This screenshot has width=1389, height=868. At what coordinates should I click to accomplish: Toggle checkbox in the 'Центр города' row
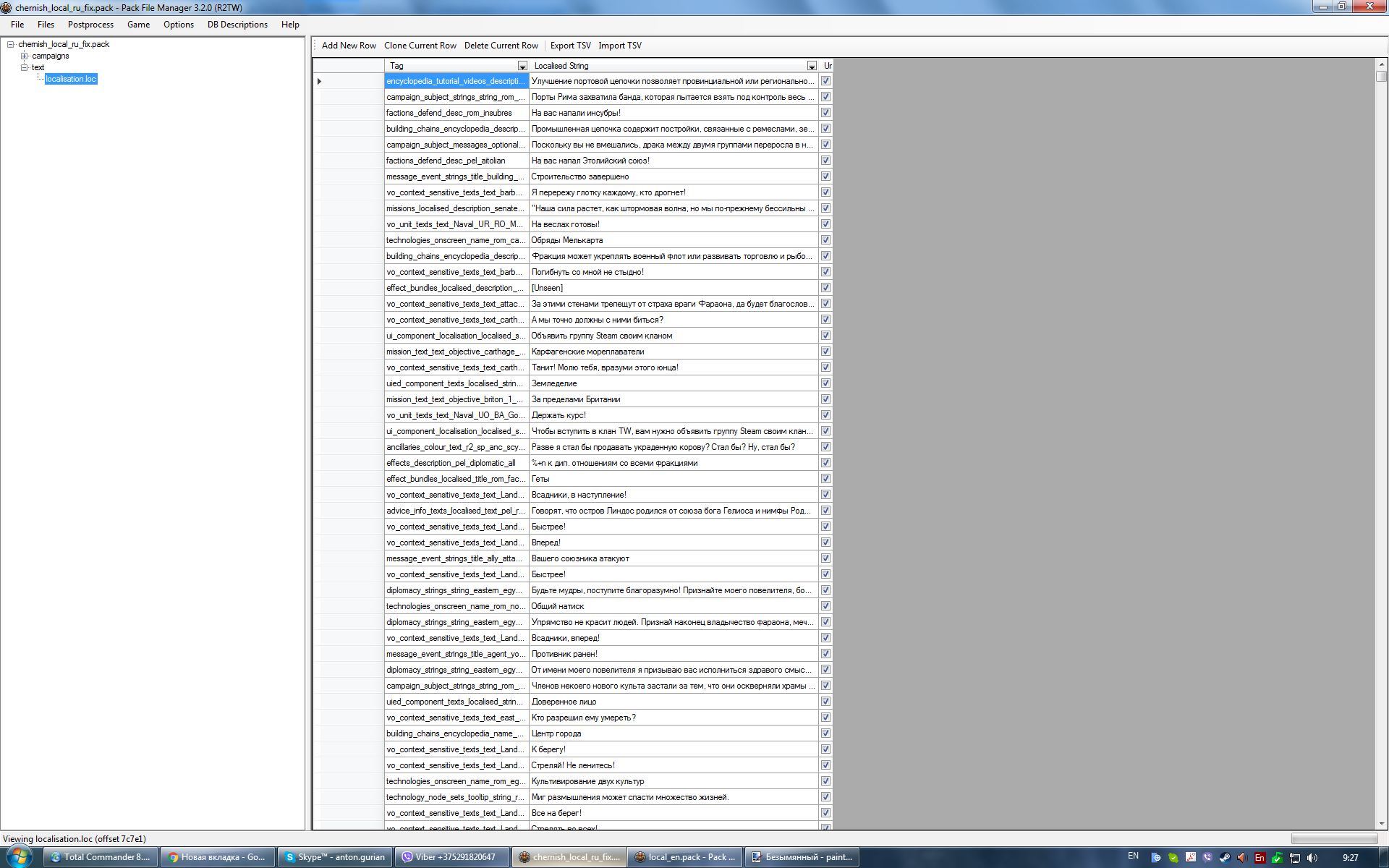825,733
